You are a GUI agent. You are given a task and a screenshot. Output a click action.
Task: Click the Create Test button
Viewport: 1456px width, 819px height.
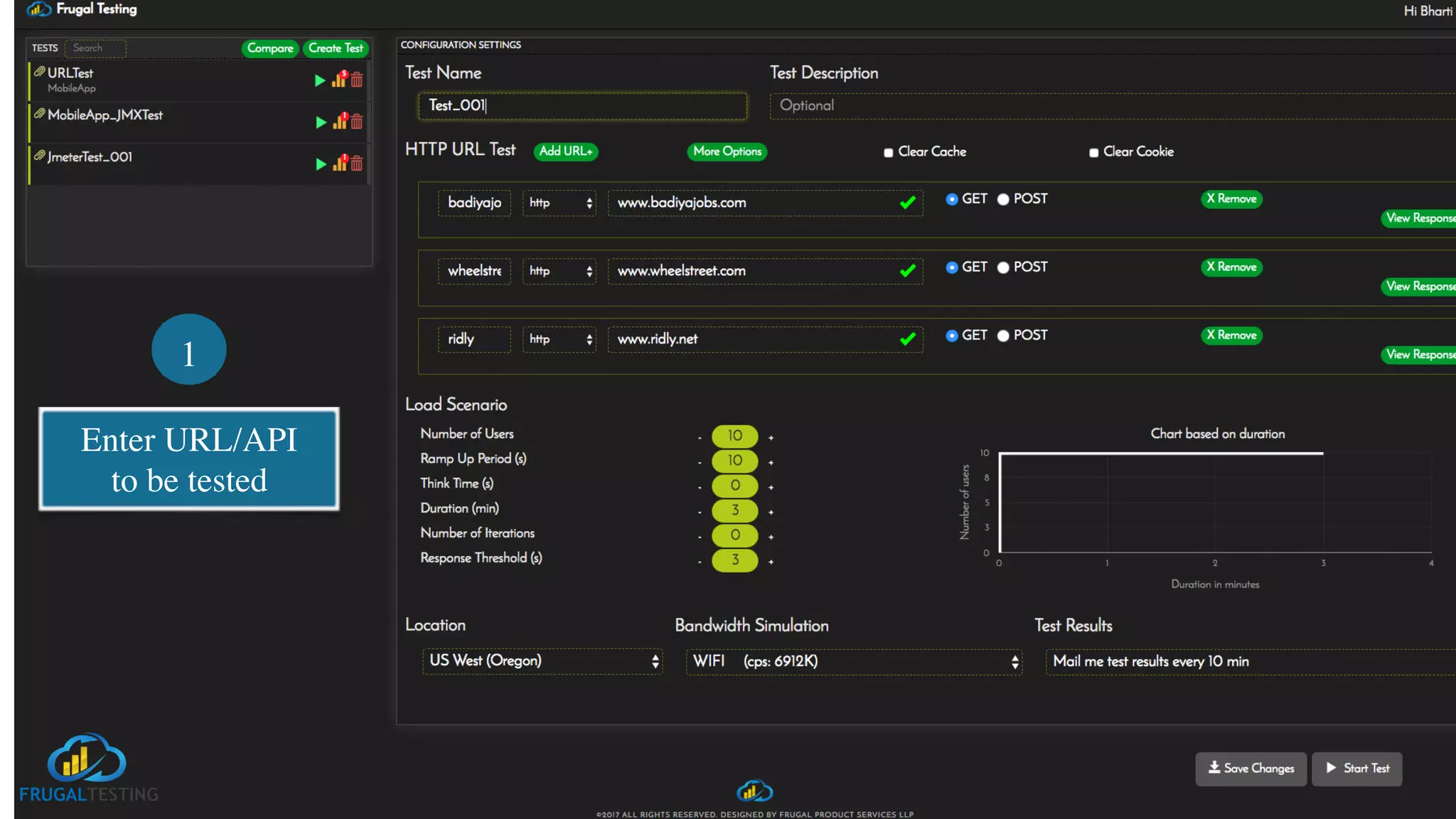click(x=336, y=48)
